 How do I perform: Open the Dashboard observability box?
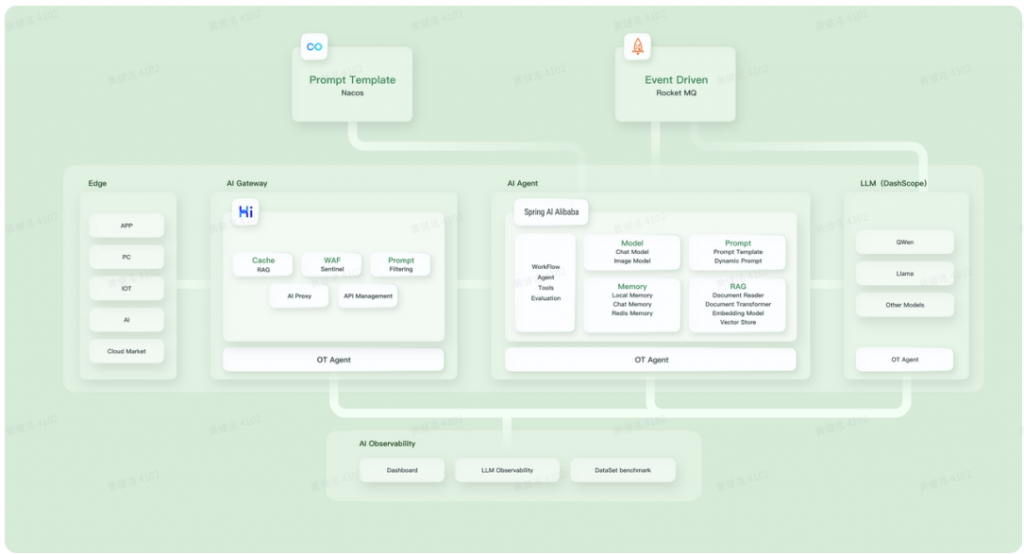tap(402, 470)
